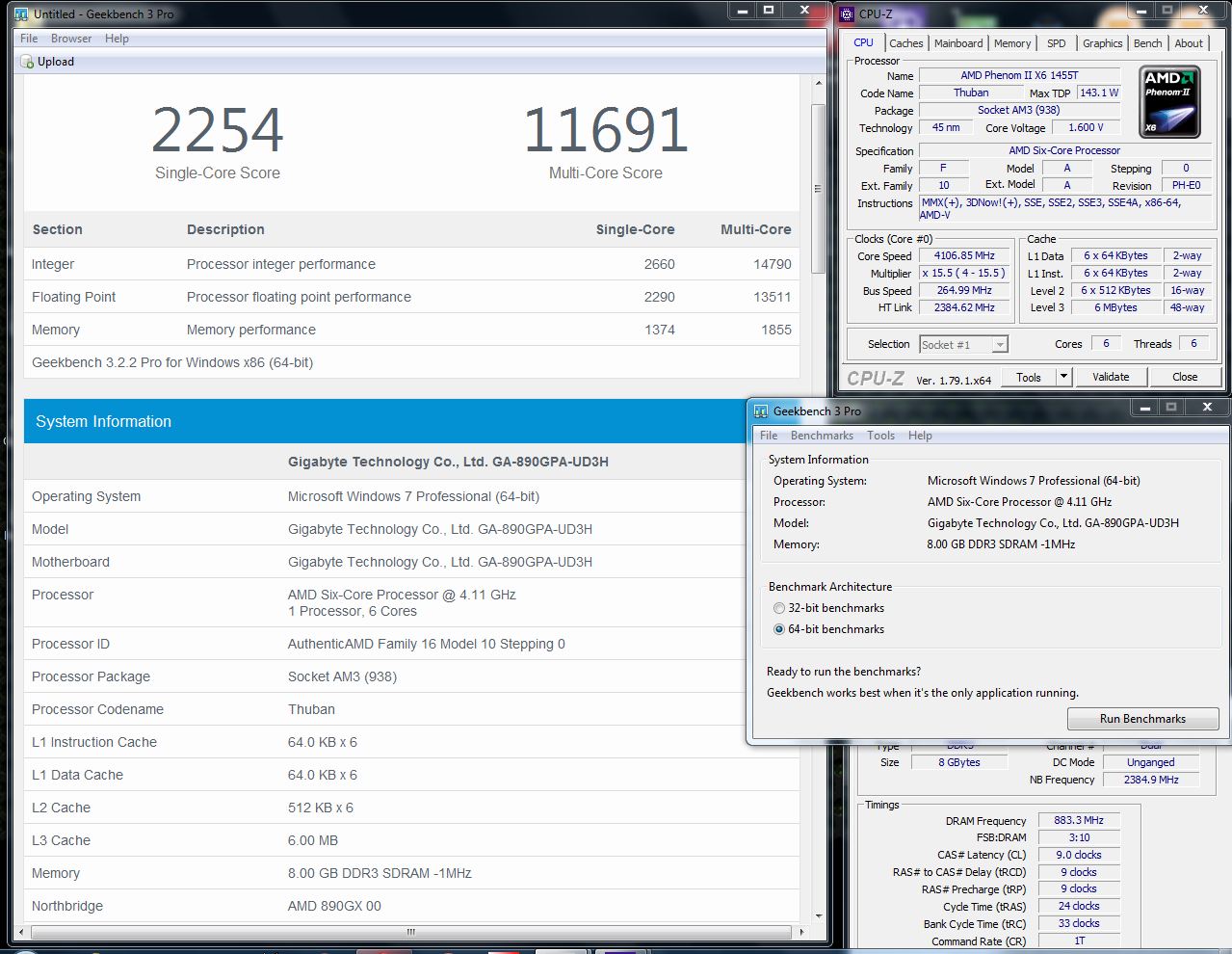Screen dimensions: 1232x954
Task: Switch to the Graphics tab in CPU-Z
Action: [x=1102, y=43]
